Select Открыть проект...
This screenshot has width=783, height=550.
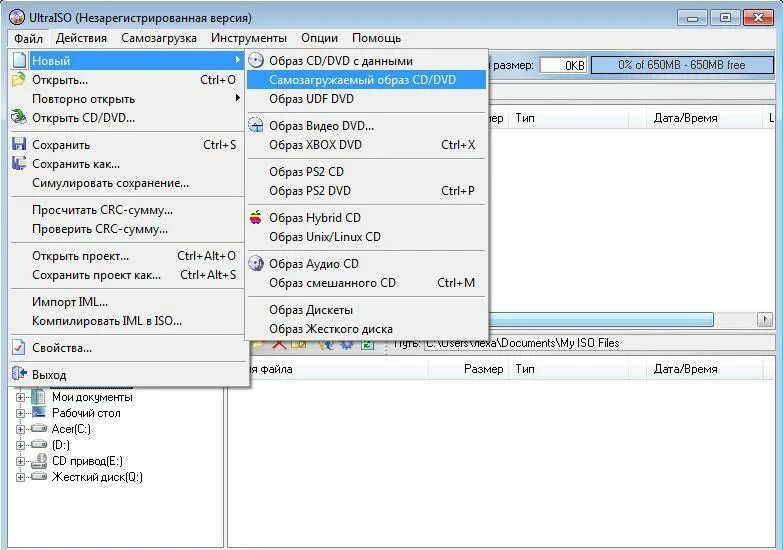[x=127, y=256]
